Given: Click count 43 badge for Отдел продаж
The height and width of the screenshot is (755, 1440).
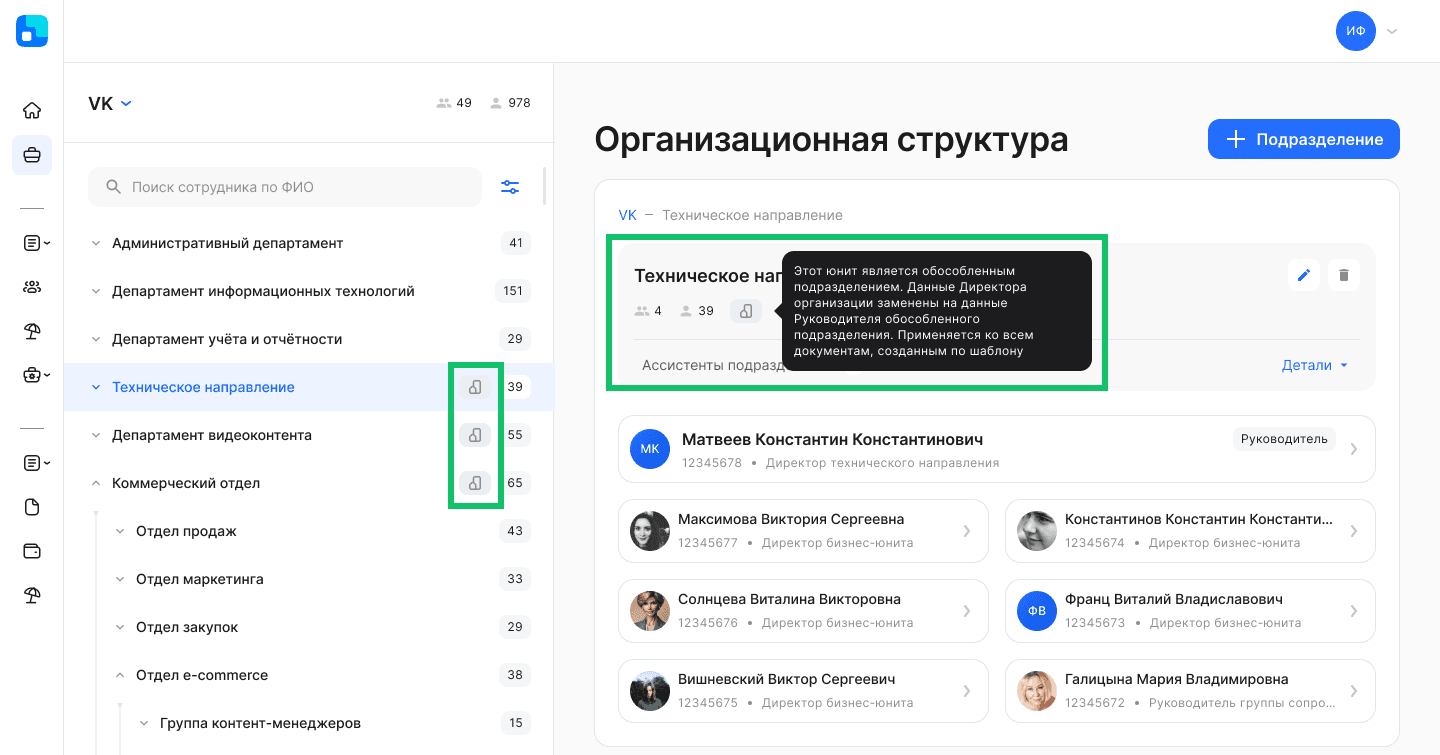Looking at the screenshot, I should coord(515,531).
